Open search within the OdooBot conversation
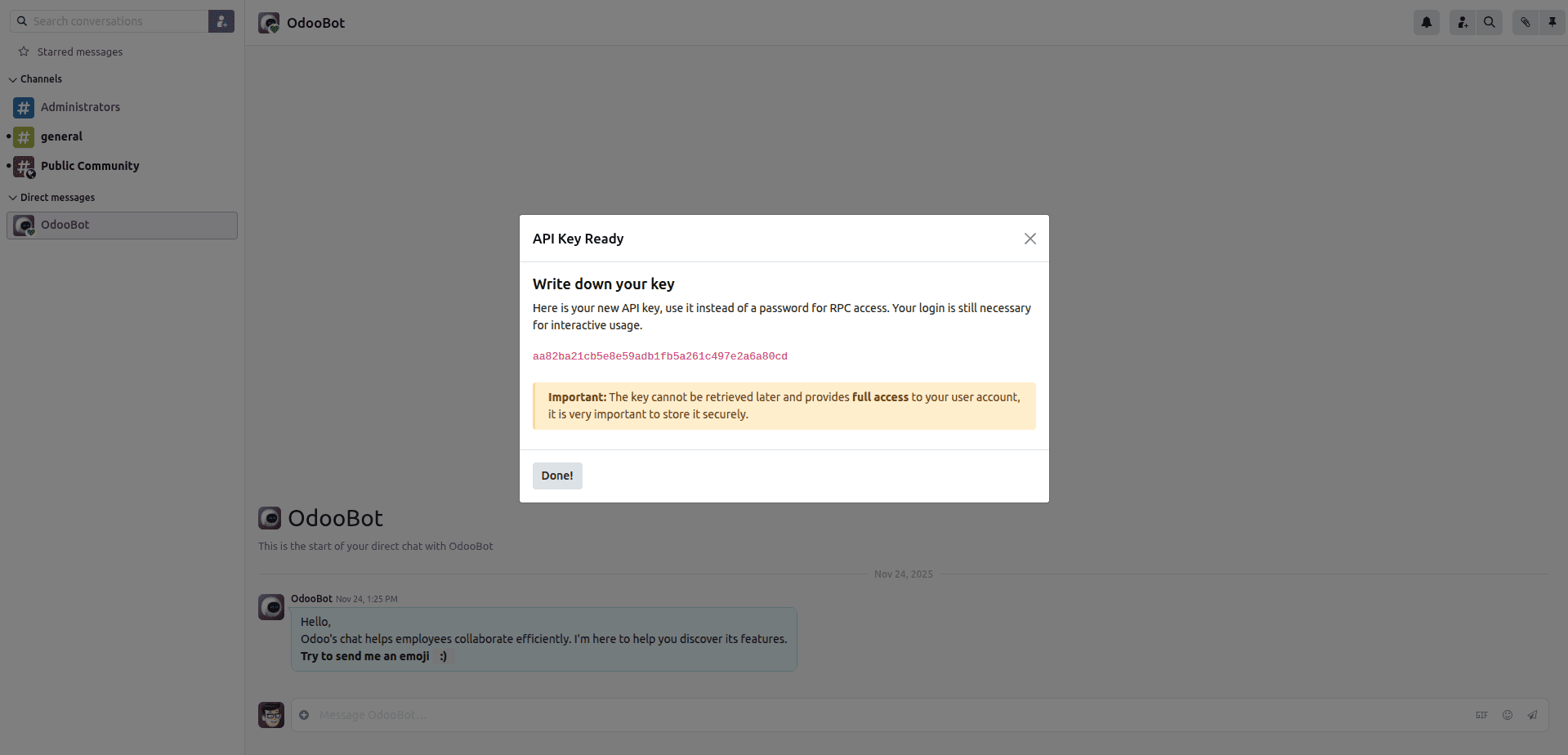 coord(1489,22)
